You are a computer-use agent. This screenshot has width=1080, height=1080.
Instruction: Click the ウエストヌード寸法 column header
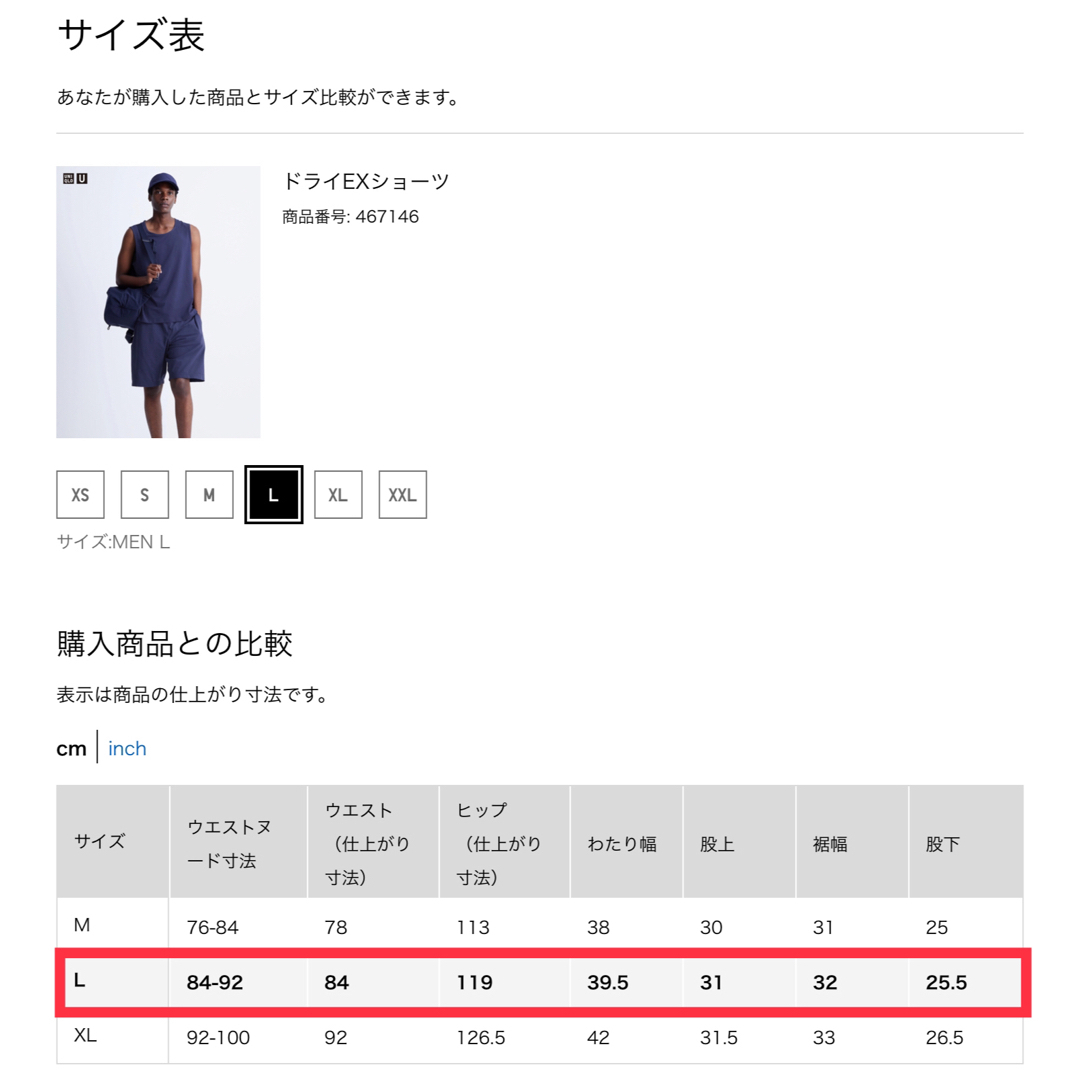click(230, 843)
